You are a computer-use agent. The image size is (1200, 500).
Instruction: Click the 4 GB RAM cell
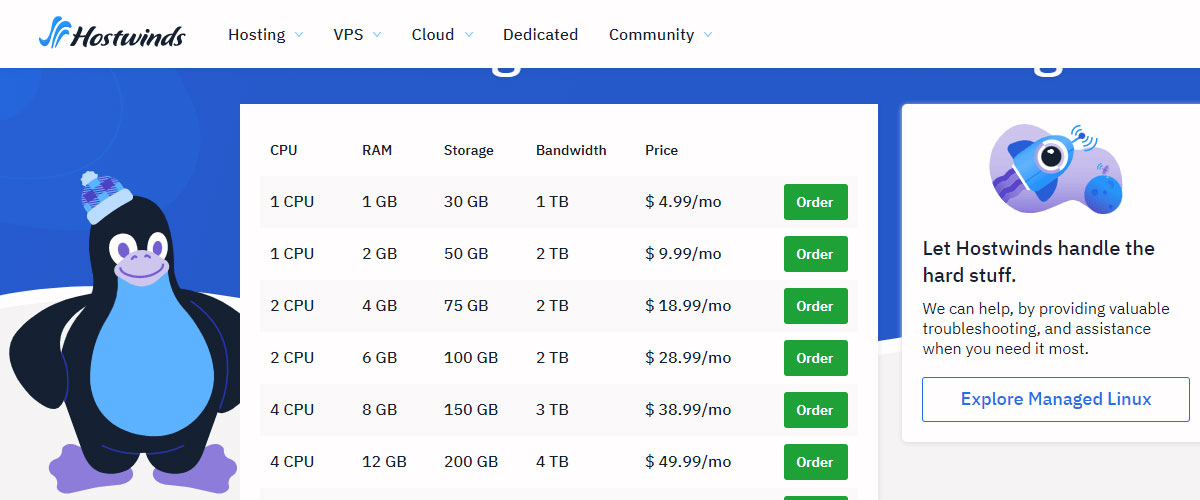point(380,306)
